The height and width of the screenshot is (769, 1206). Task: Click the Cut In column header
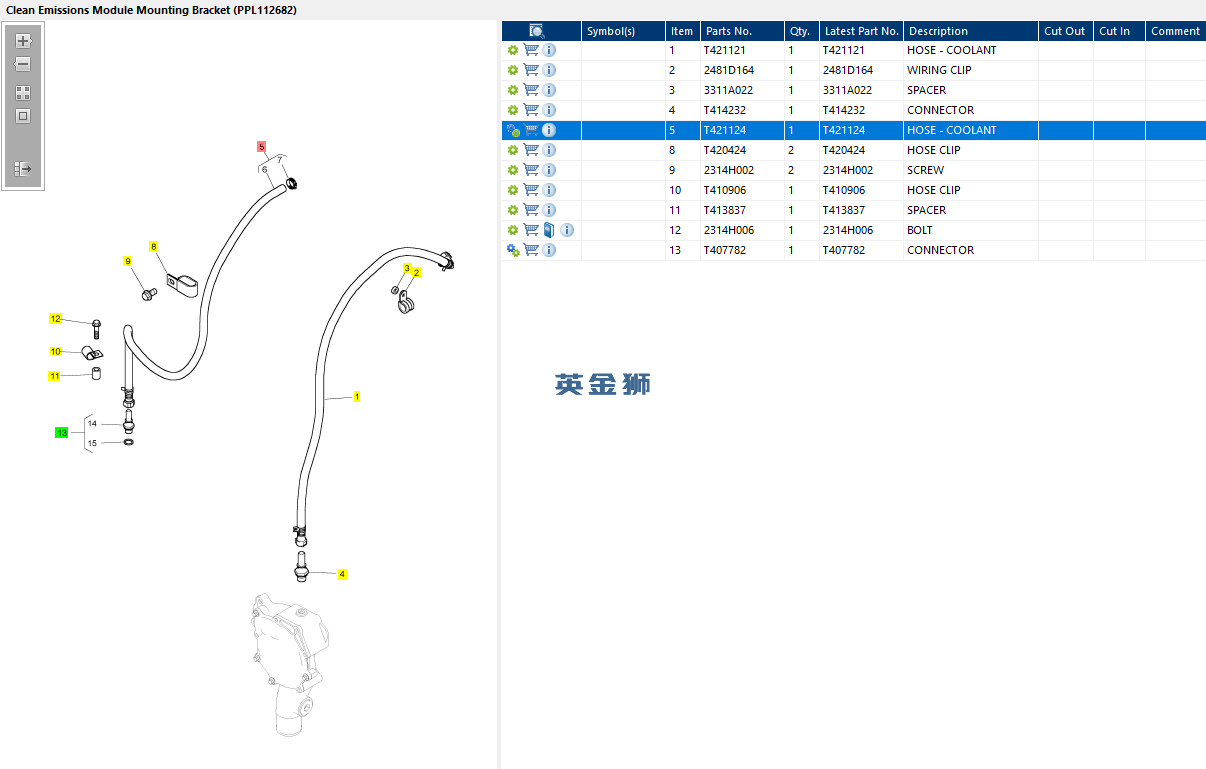pyautogui.click(x=1120, y=31)
